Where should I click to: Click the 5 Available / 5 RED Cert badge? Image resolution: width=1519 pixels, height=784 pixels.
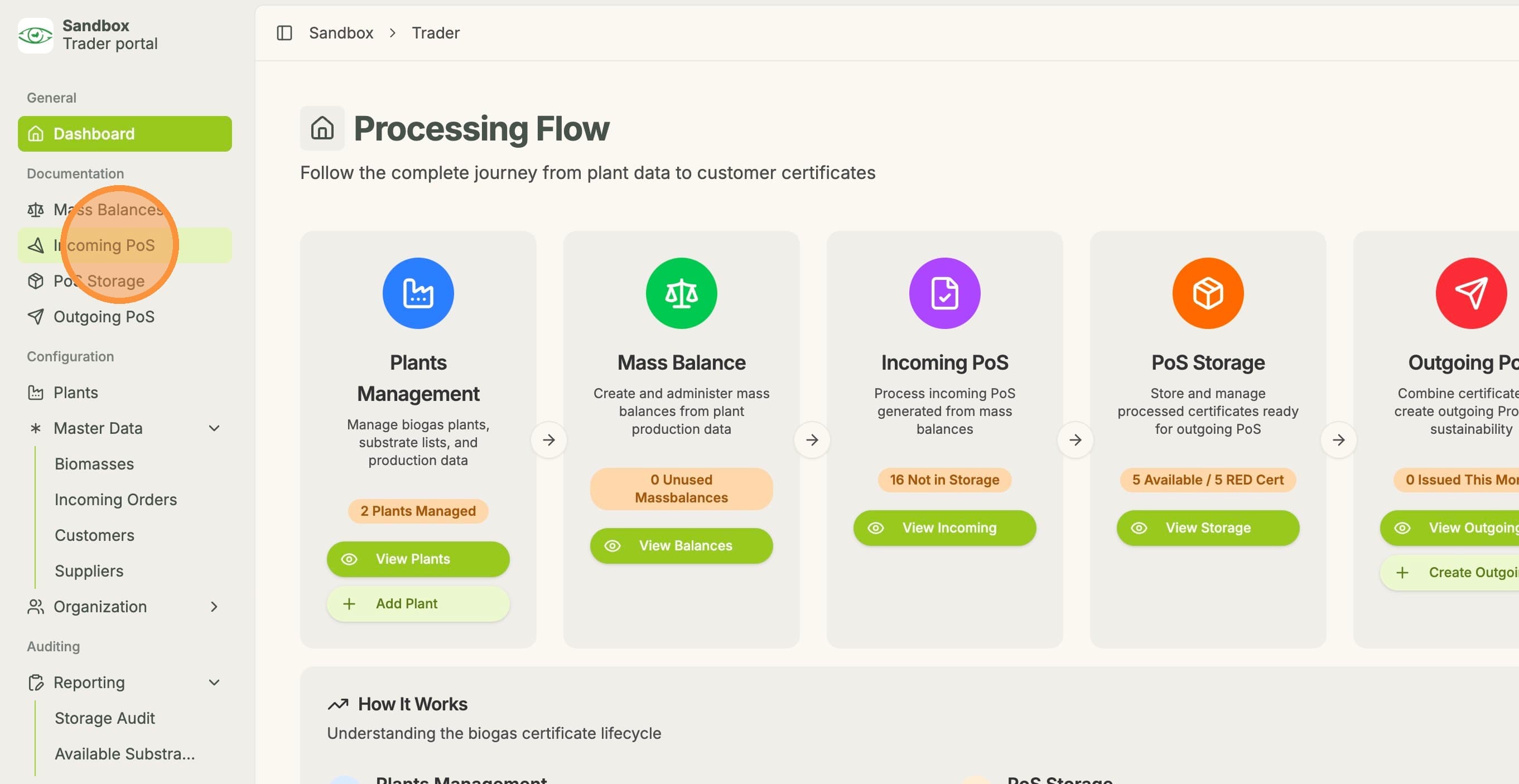click(x=1208, y=480)
